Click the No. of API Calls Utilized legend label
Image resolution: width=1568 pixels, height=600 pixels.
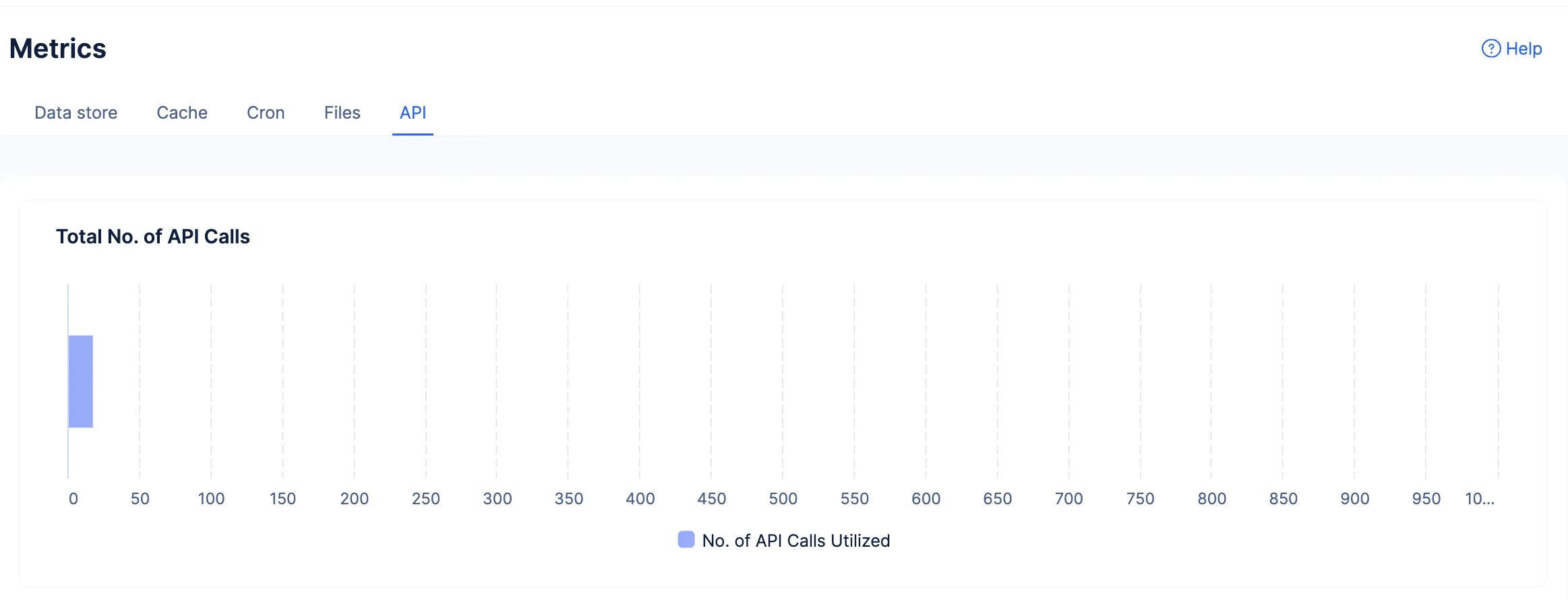[x=796, y=541]
